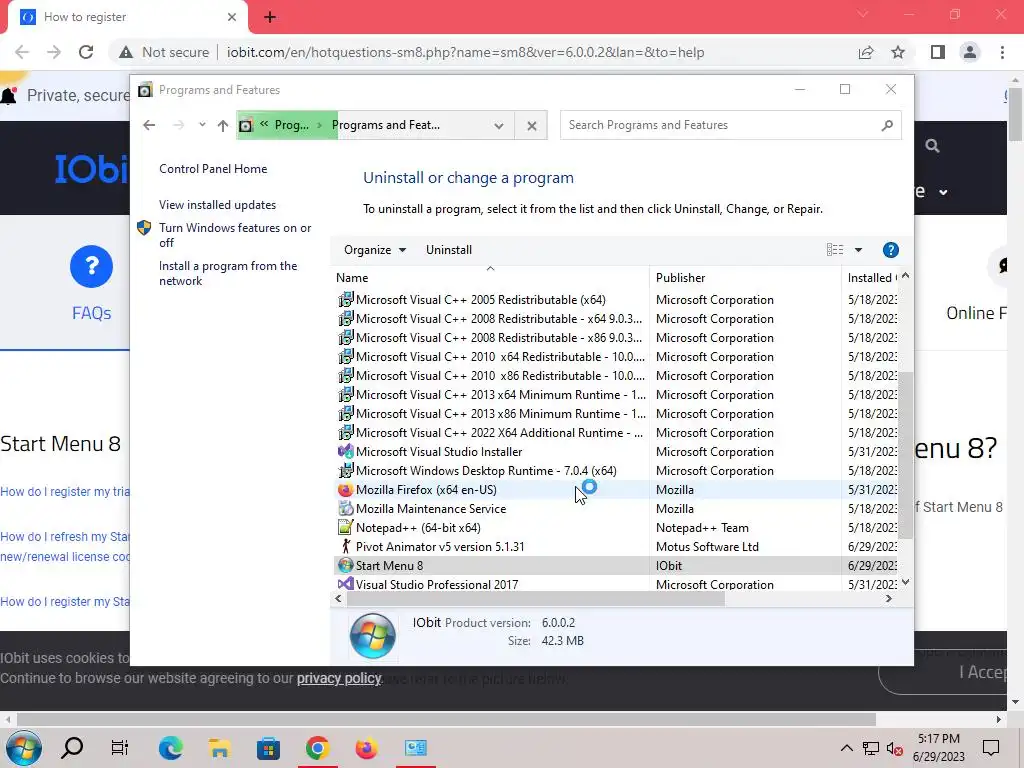Go up one level with the Up arrow

[x=223, y=125]
